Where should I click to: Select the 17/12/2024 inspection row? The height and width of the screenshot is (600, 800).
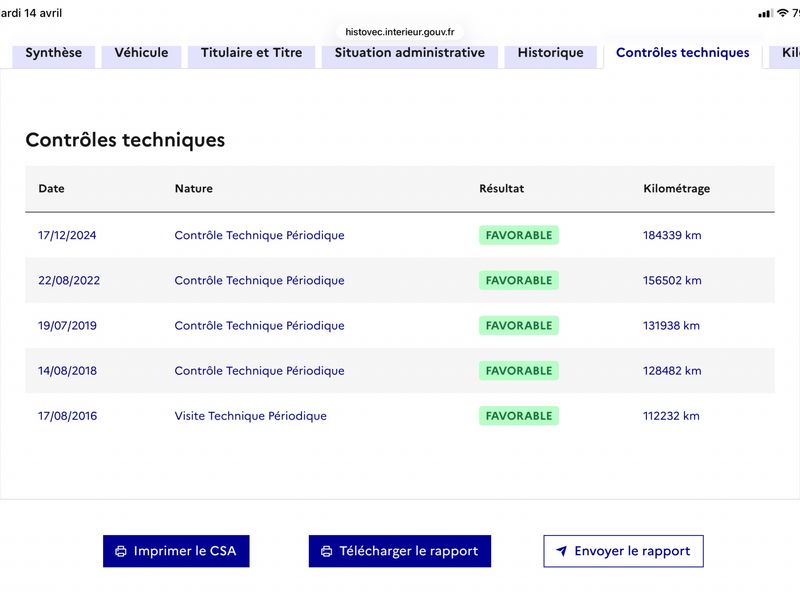(400, 235)
